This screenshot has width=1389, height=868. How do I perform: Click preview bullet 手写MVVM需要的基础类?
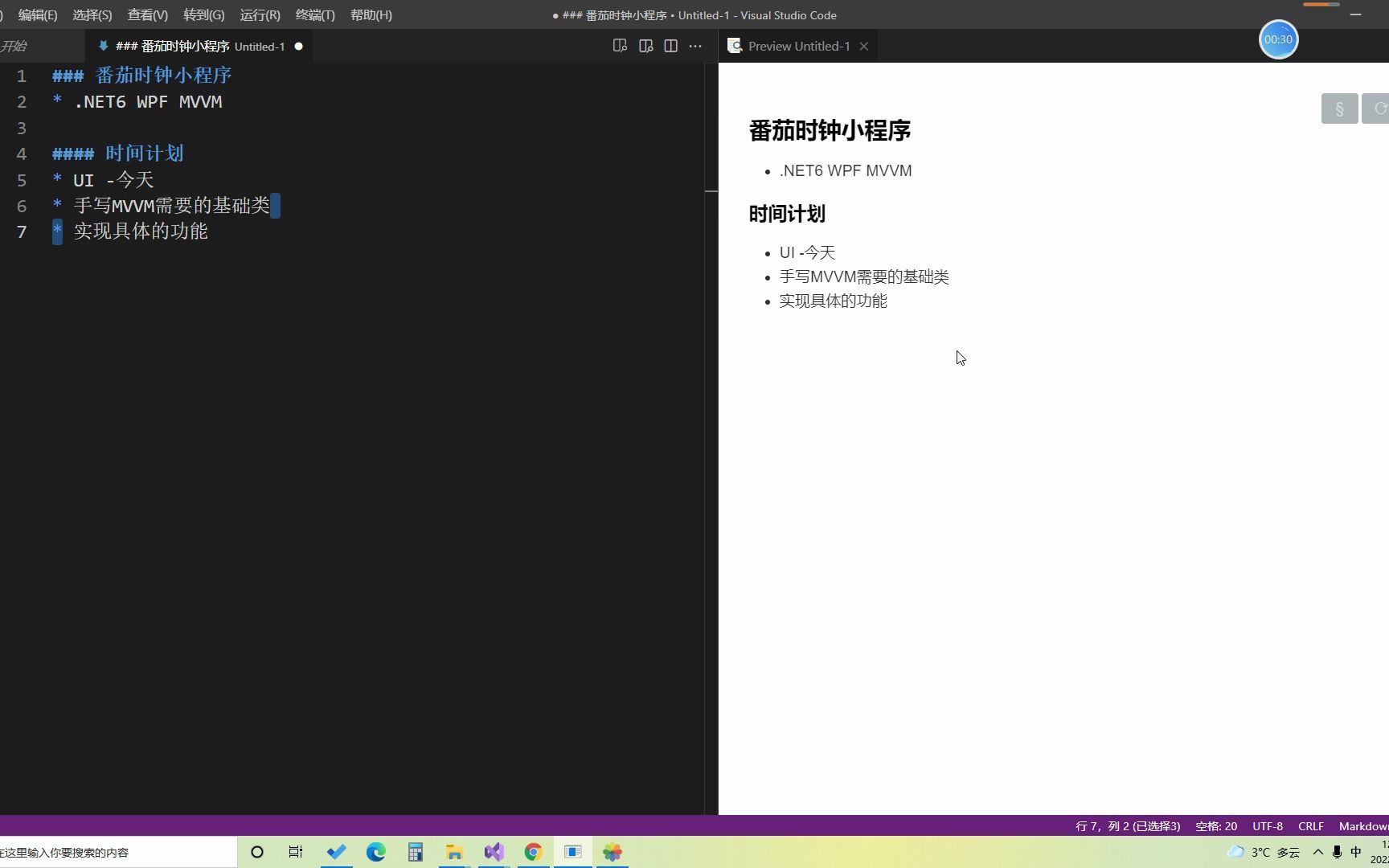pos(864,276)
